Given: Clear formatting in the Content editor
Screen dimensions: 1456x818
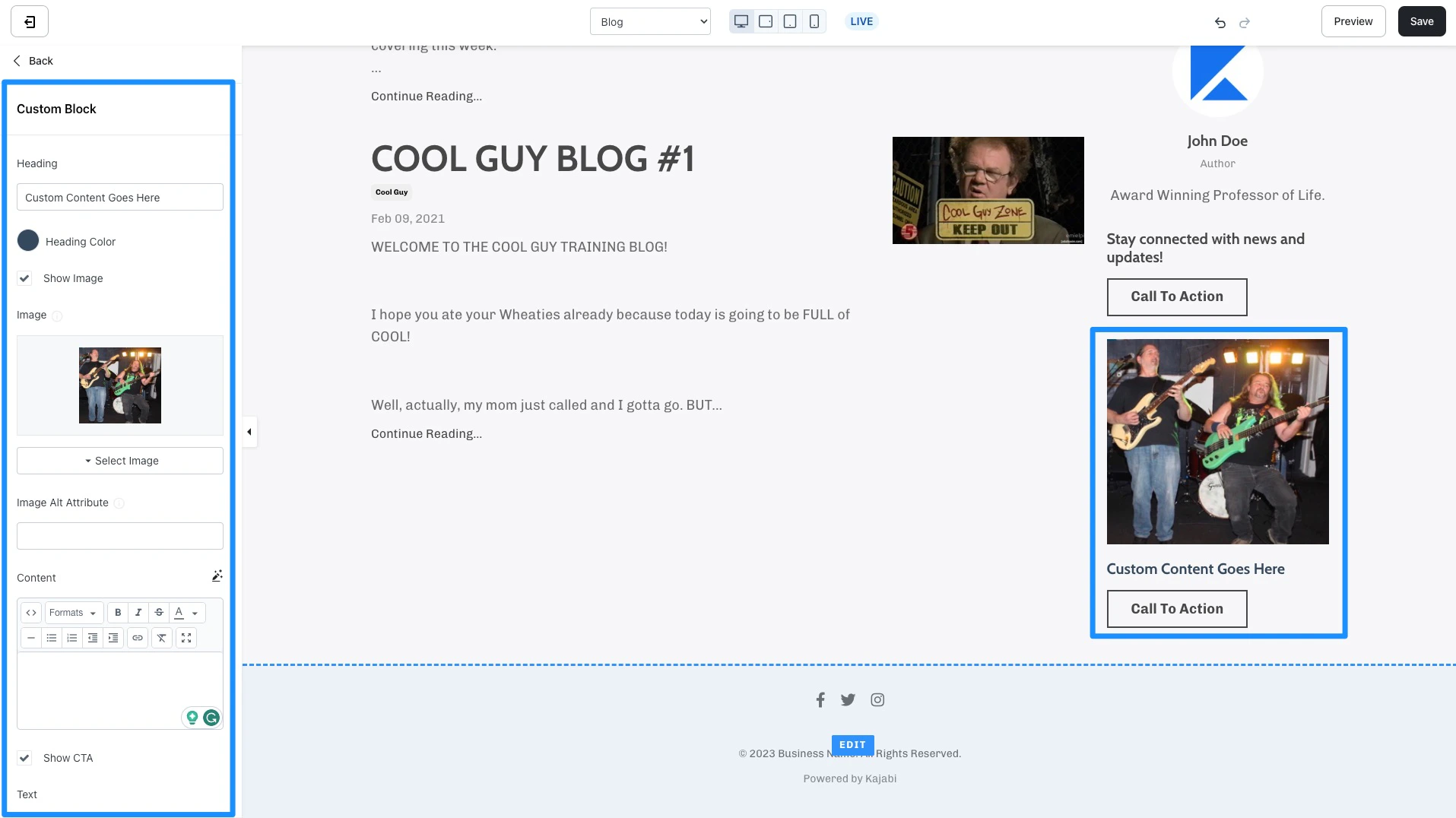Looking at the screenshot, I should point(161,638).
